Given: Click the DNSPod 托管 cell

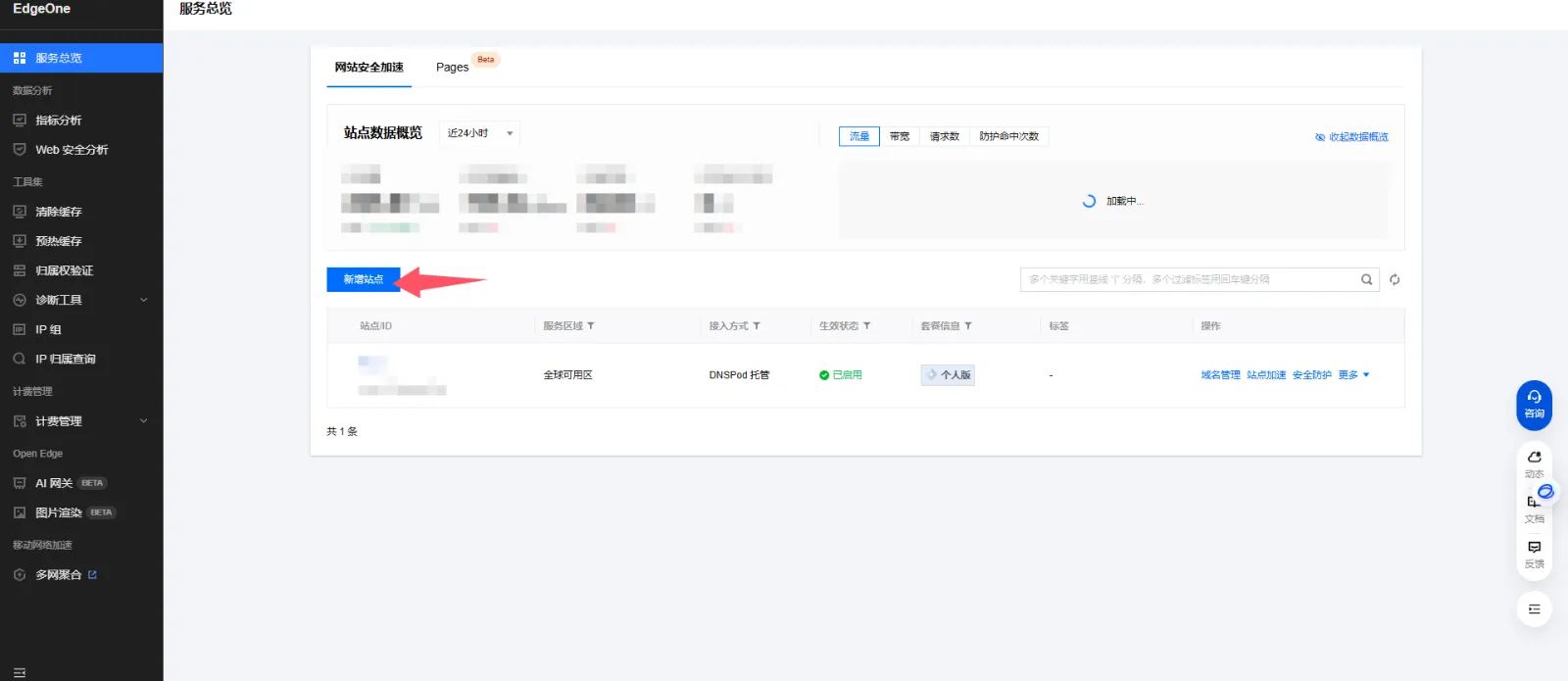Looking at the screenshot, I should [x=740, y=375].
